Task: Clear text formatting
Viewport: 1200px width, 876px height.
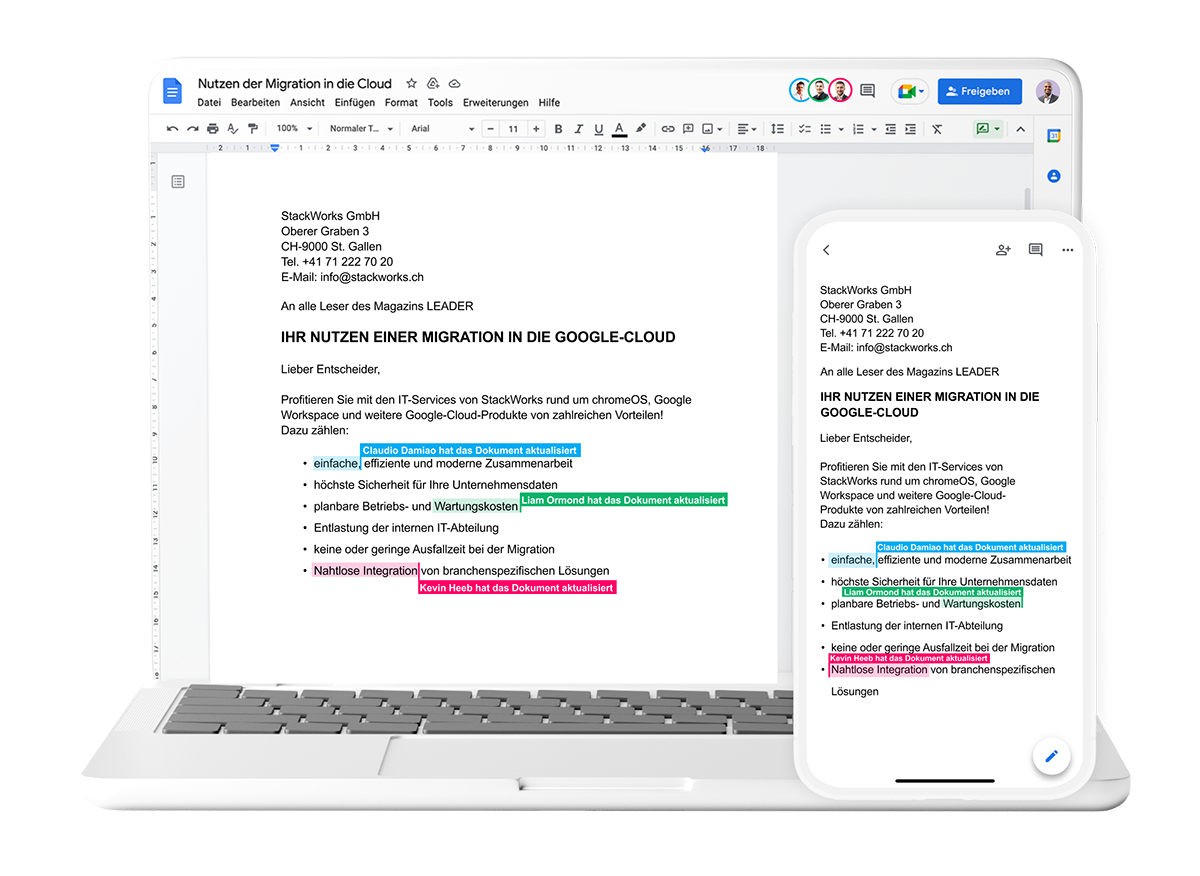Action: tap(937, 129)
